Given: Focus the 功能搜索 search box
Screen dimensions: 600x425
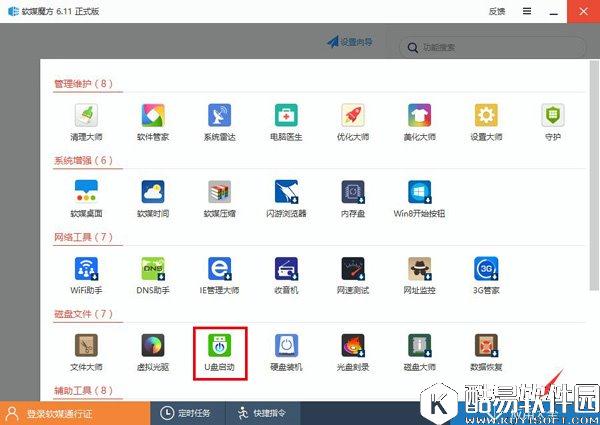Looking at the screenshot, I should coord(492,47).
